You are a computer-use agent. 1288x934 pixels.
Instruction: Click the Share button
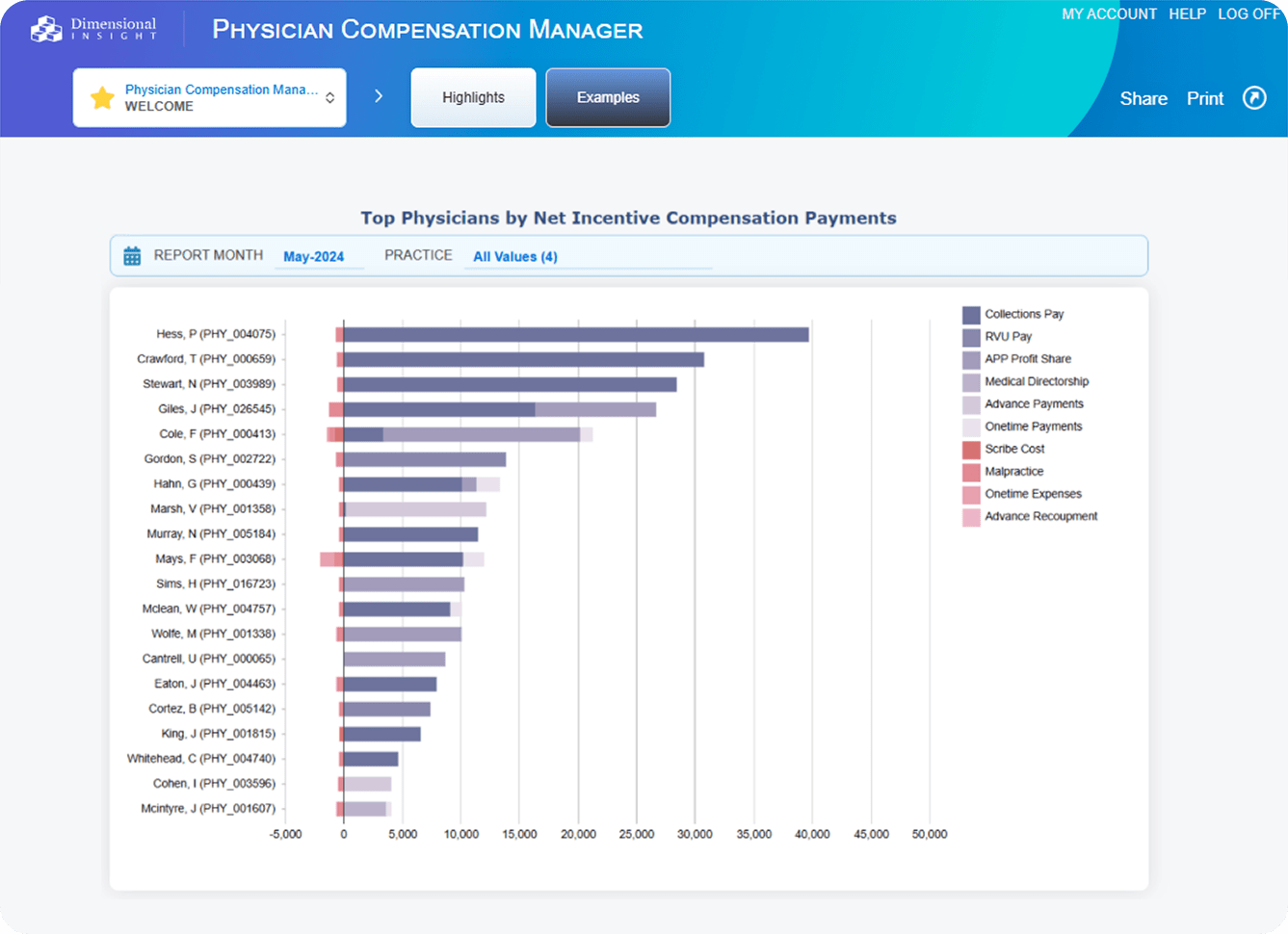point(1143,98)
